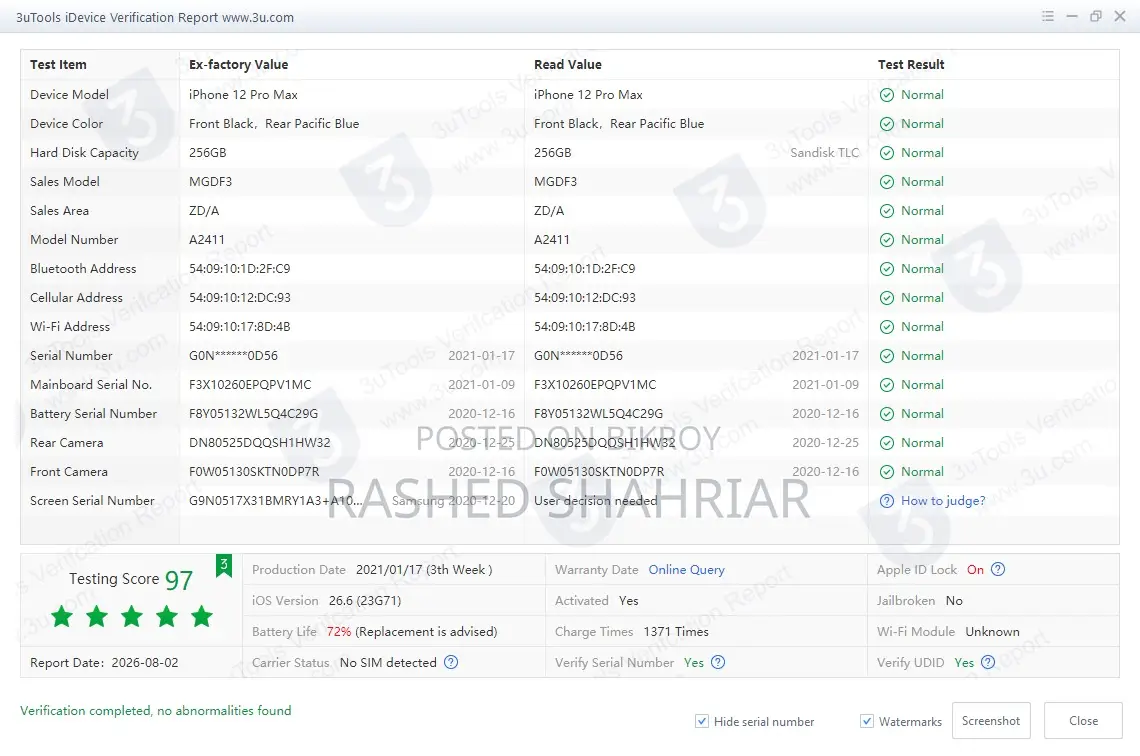
Task: Open help icon next to Carrier Status
Action: (x=451, y=662)
